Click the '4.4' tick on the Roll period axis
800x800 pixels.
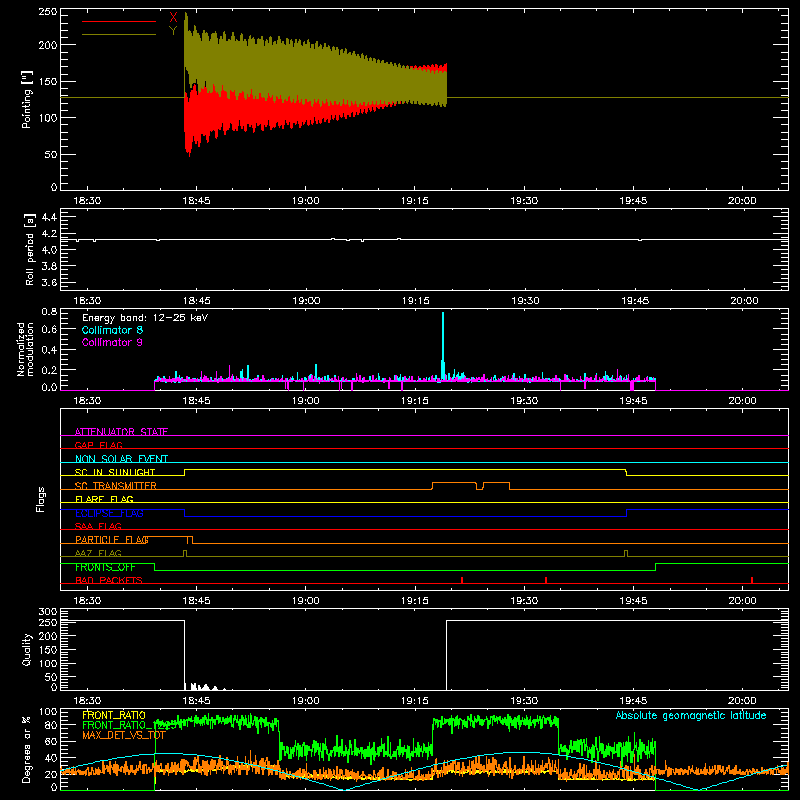(x=49, y=217)
